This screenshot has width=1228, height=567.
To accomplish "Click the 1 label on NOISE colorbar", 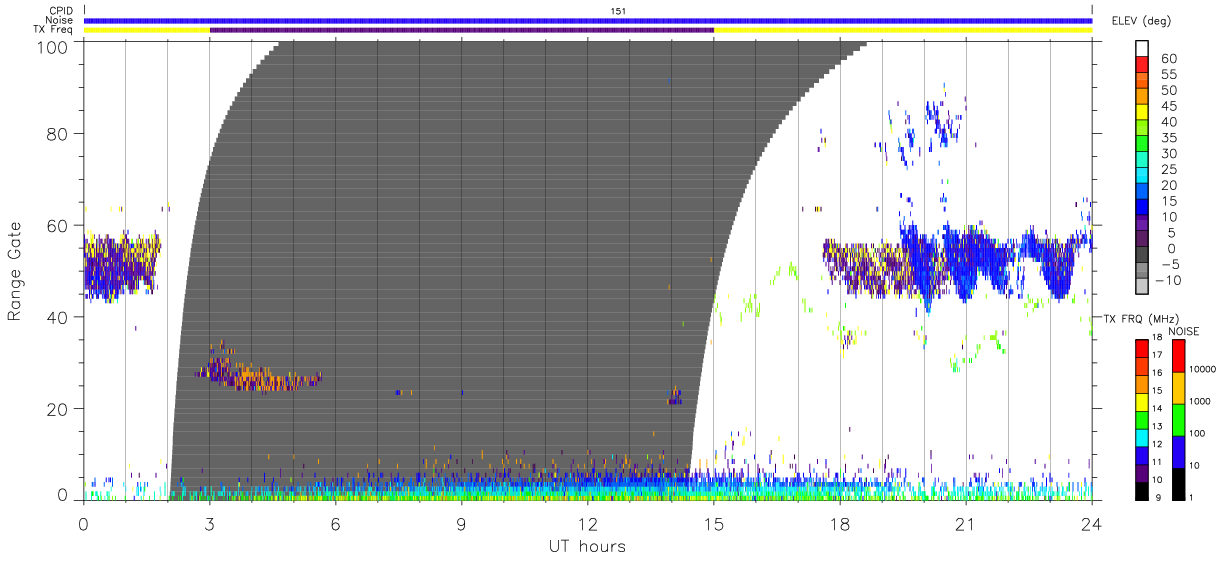I will tap(1191, 497).
